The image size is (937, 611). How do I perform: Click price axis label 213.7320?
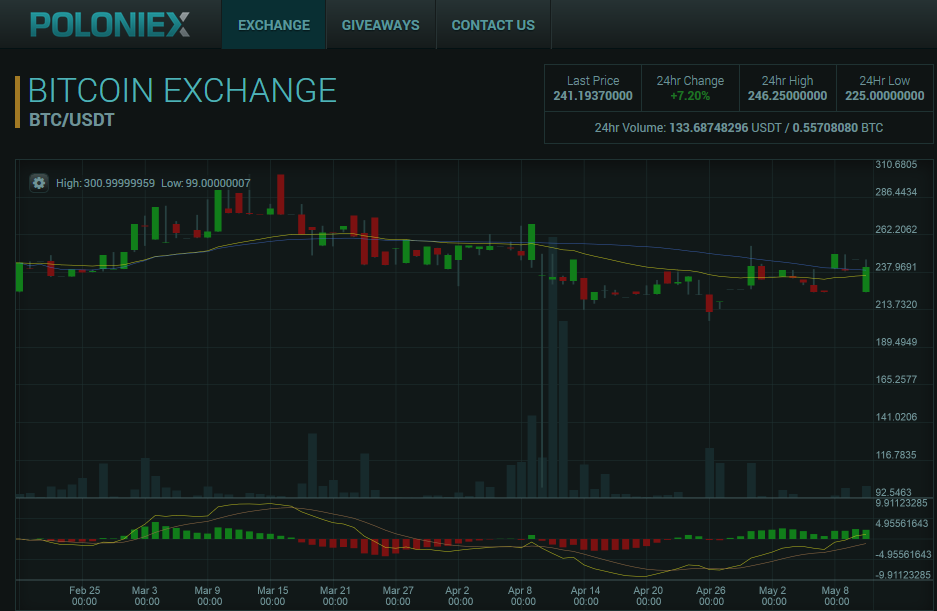coord(896,304)
